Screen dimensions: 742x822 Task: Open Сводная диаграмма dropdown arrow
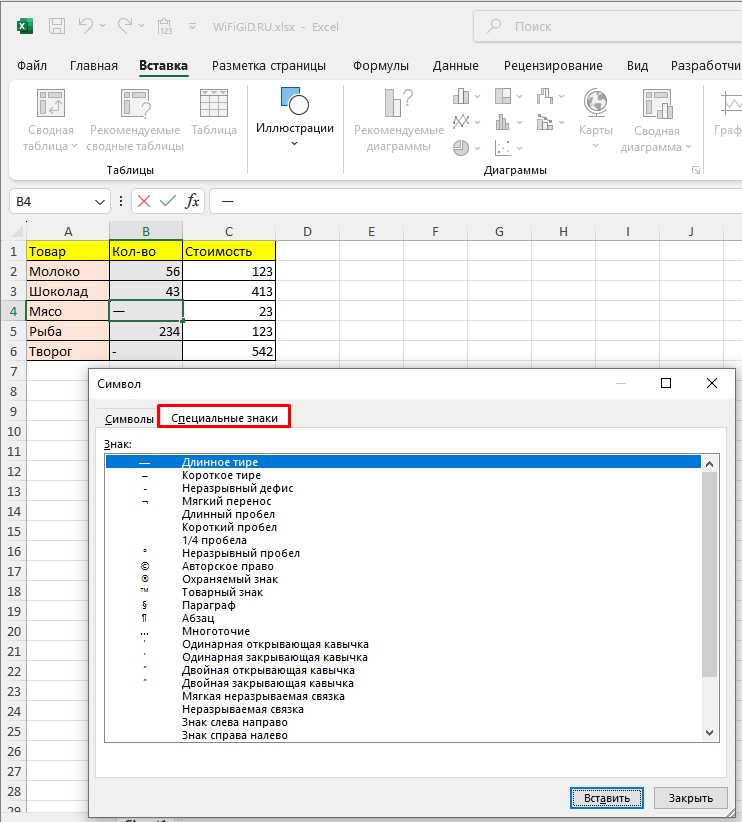(689, 147)
